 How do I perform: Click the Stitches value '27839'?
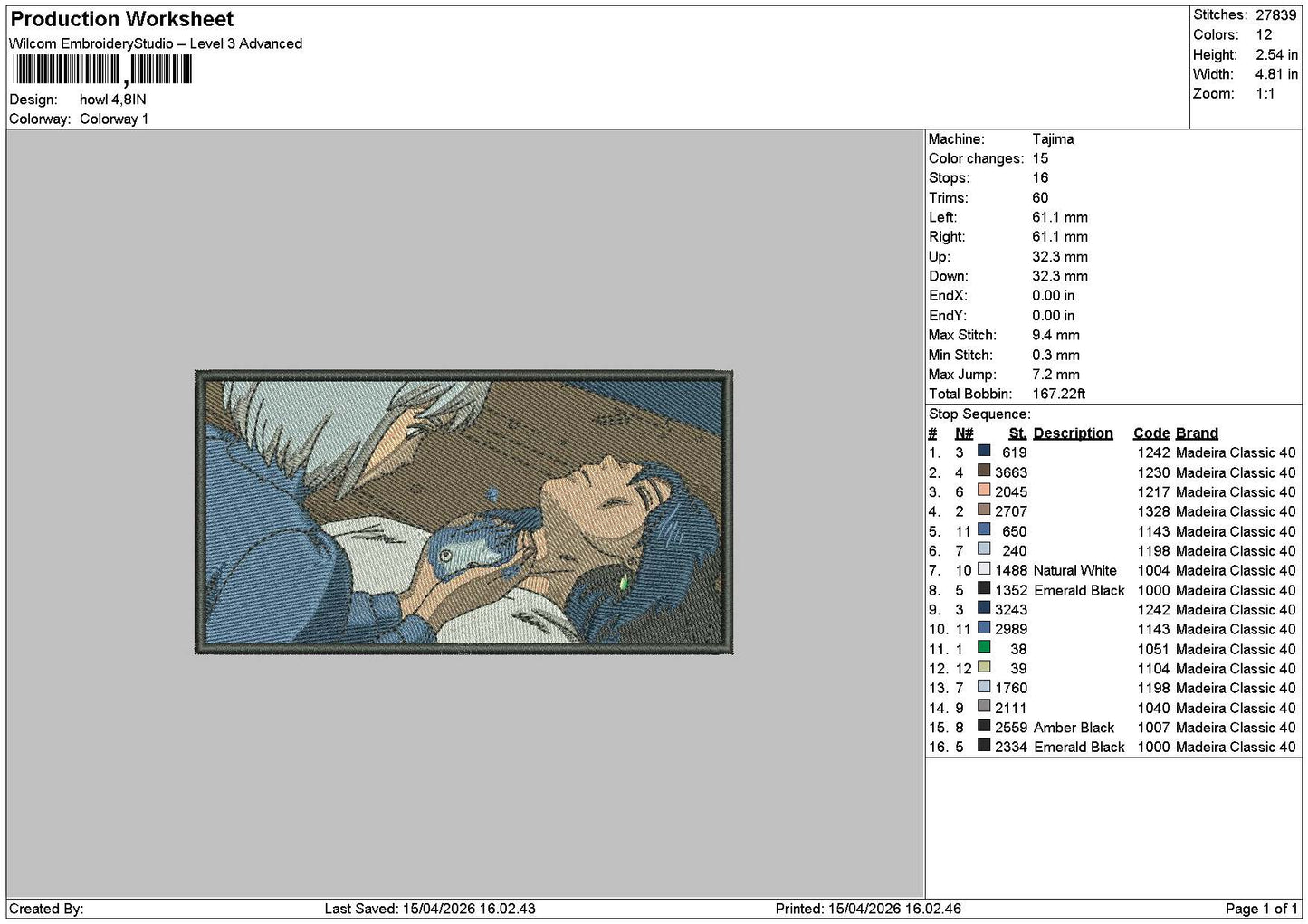1276,15
